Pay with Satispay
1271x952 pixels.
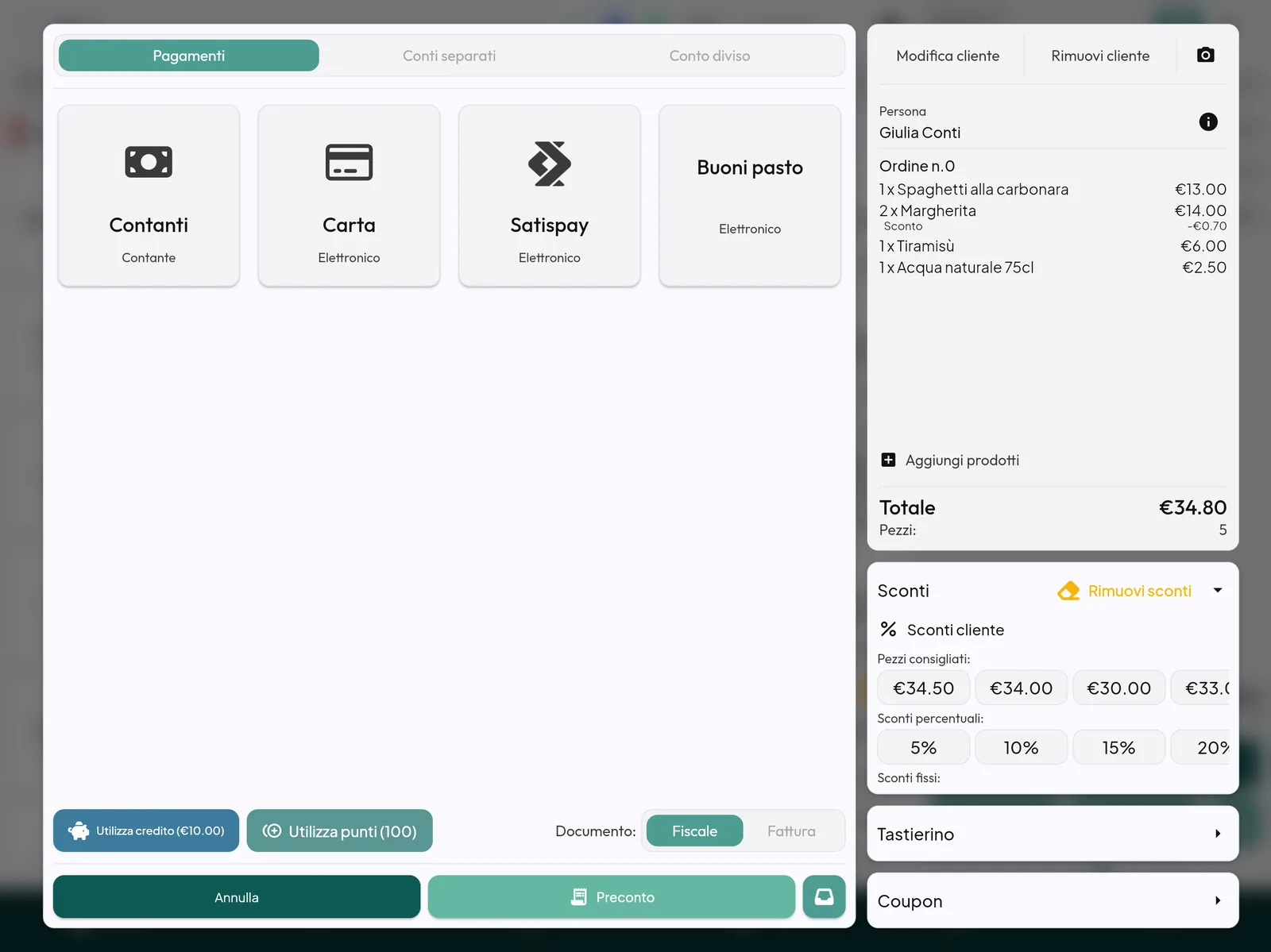pyautogui.click(x=549, y=195)
